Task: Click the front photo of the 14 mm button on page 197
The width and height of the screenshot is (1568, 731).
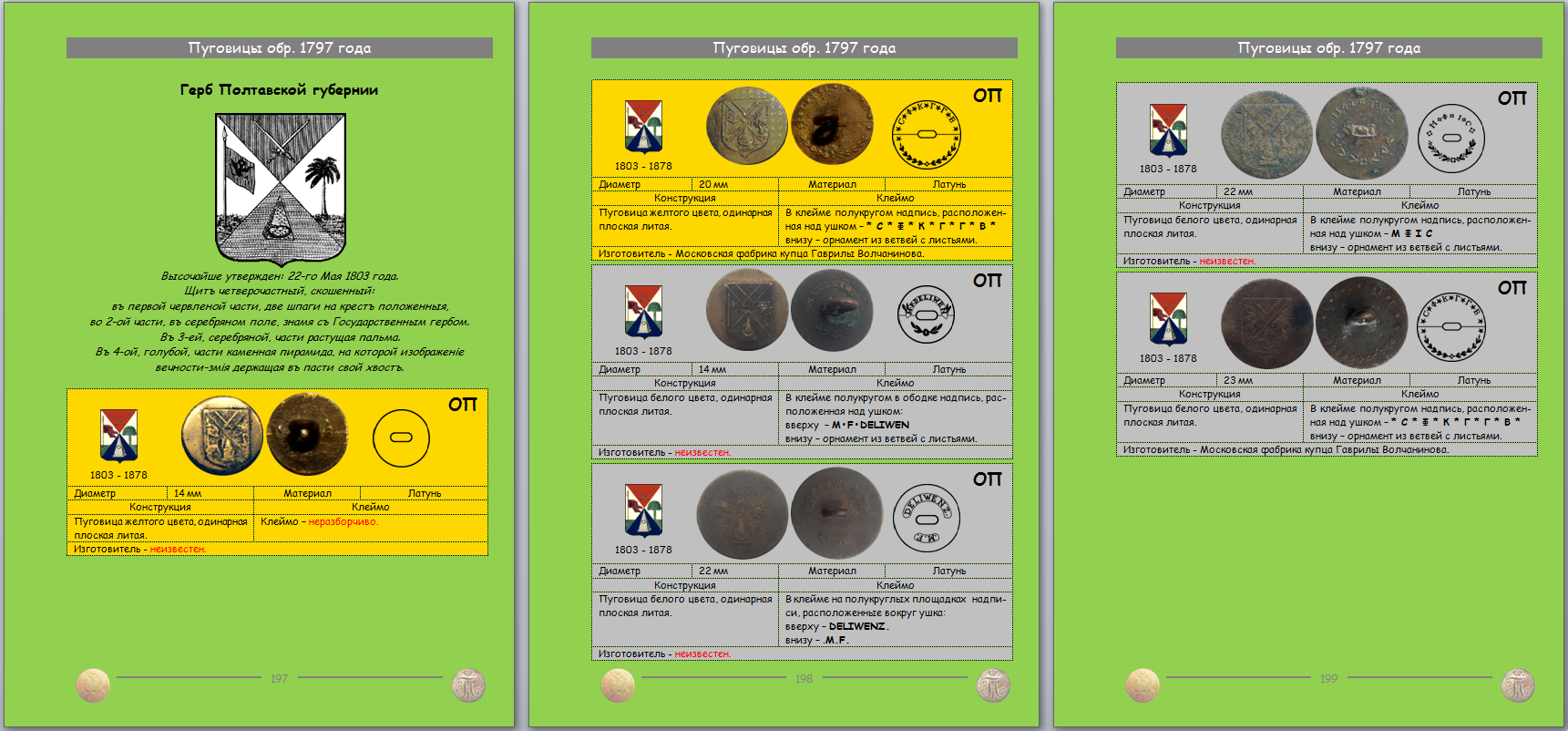Action: pyautogui.click(x=222, y=435)
